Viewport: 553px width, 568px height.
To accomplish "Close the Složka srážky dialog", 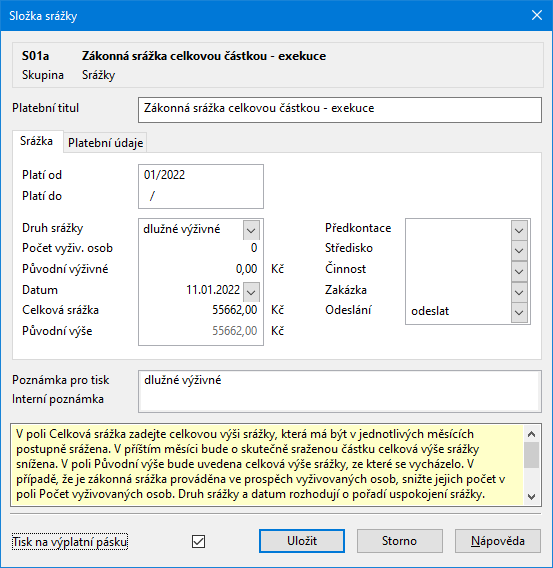I will [536, 15].
